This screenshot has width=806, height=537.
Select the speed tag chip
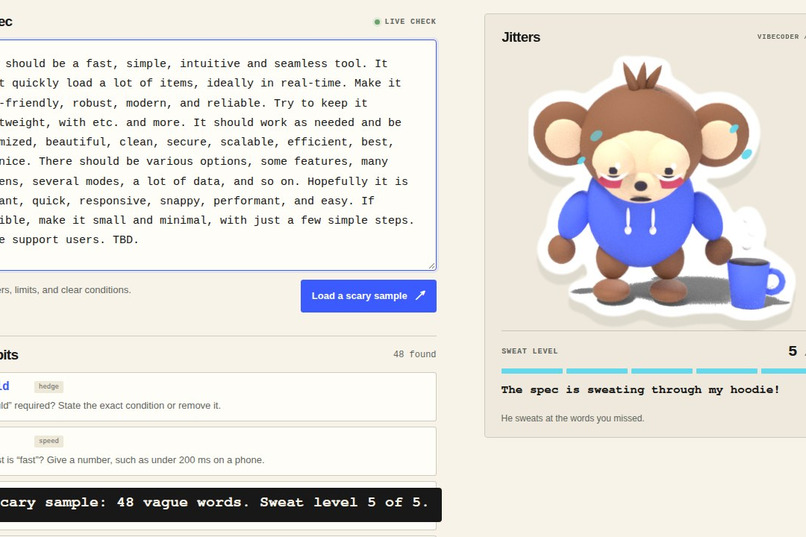click(49, 441)
